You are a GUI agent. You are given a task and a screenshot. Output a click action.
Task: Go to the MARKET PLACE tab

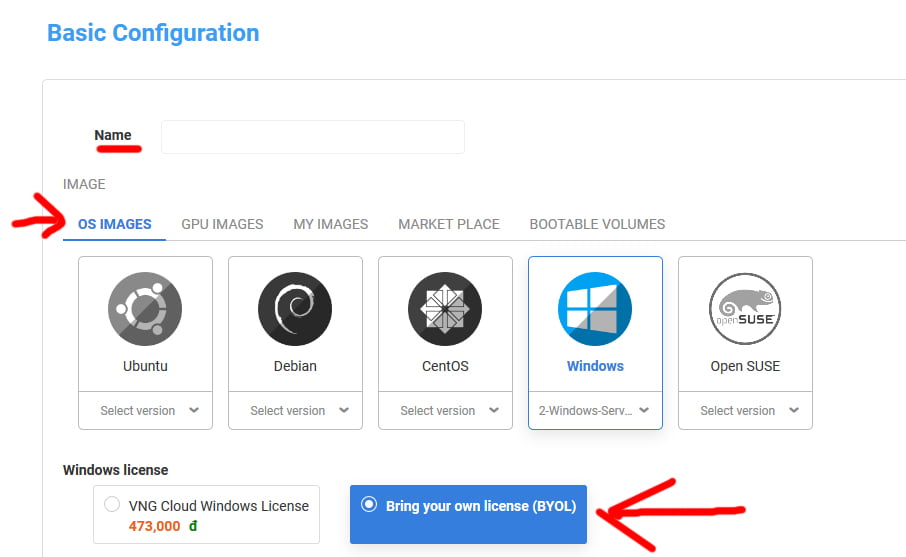[x=448, y=224]
